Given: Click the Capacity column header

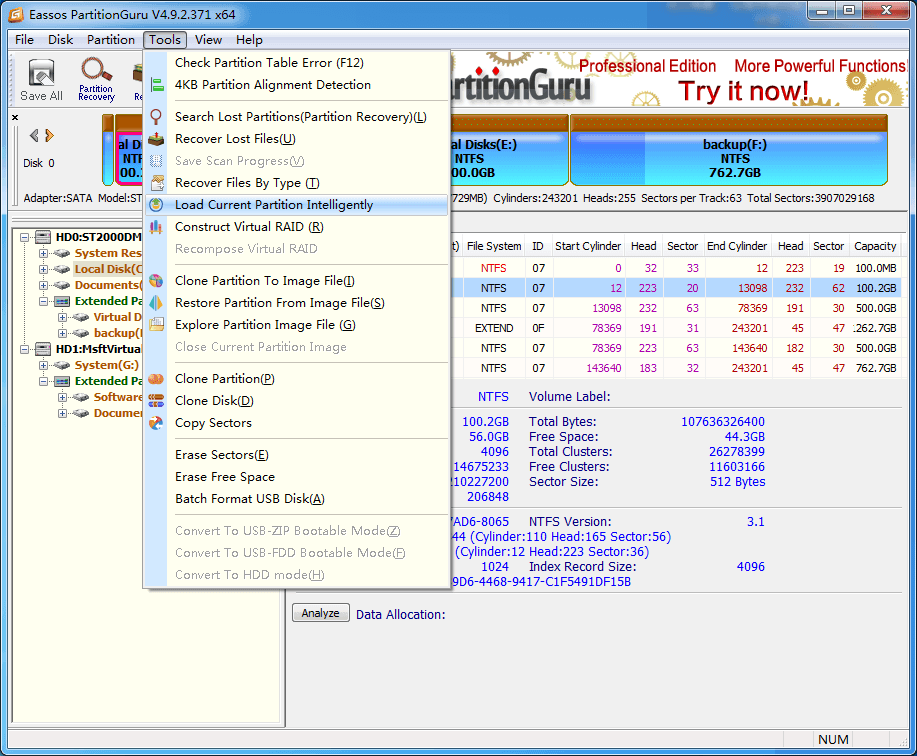Looking at the screenshot, I should 875,246.
